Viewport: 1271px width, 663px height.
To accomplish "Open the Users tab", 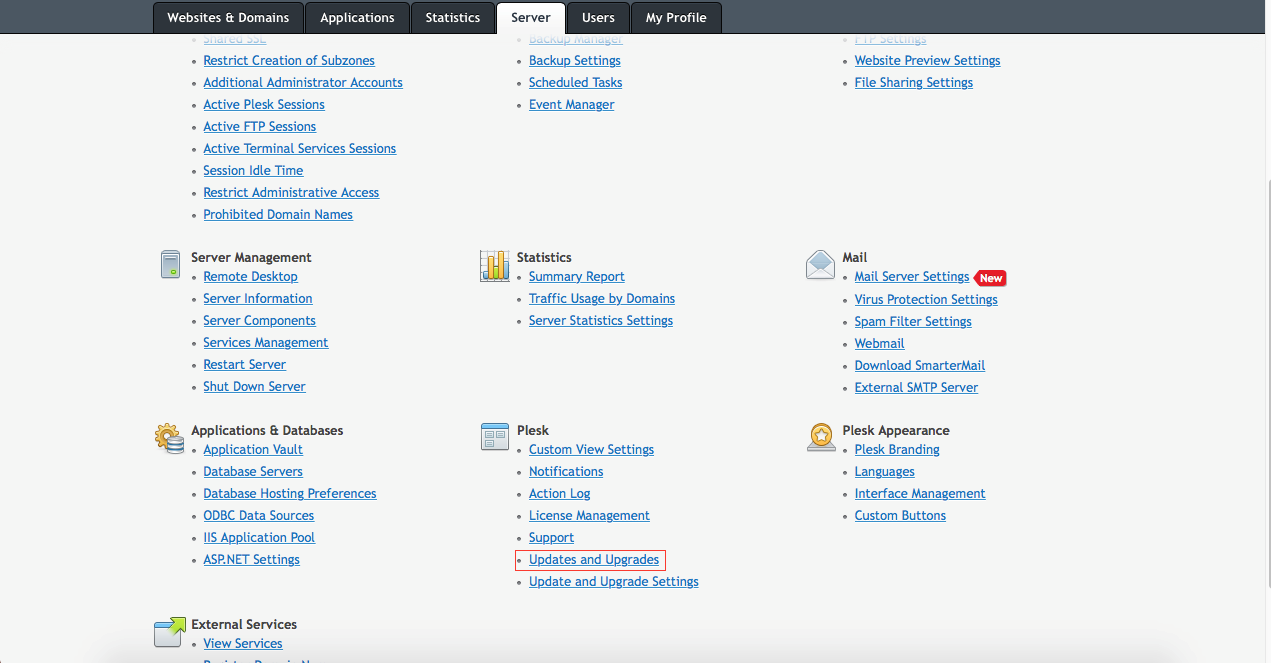I will pos(598,17).
